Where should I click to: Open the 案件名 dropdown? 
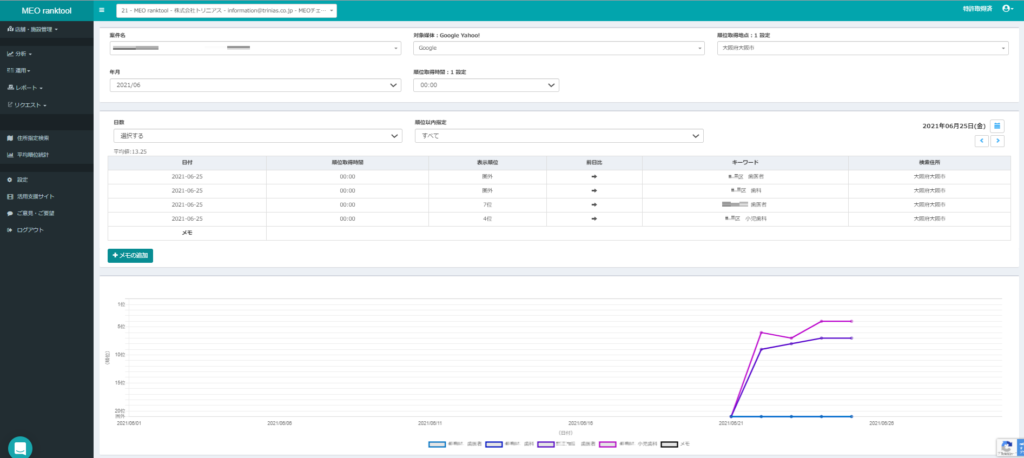click(x=255, y=48)
